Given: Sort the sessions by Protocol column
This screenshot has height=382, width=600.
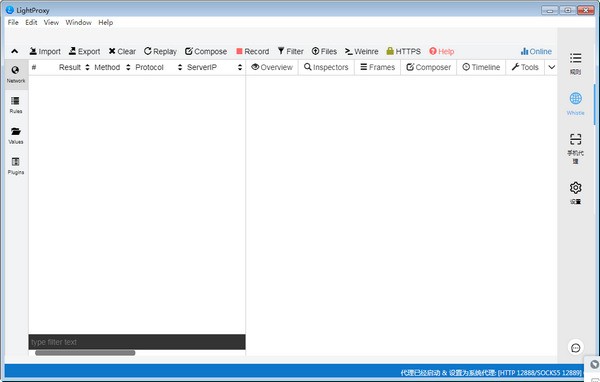Looking at the screenshot, I should [x=158, y=67].
